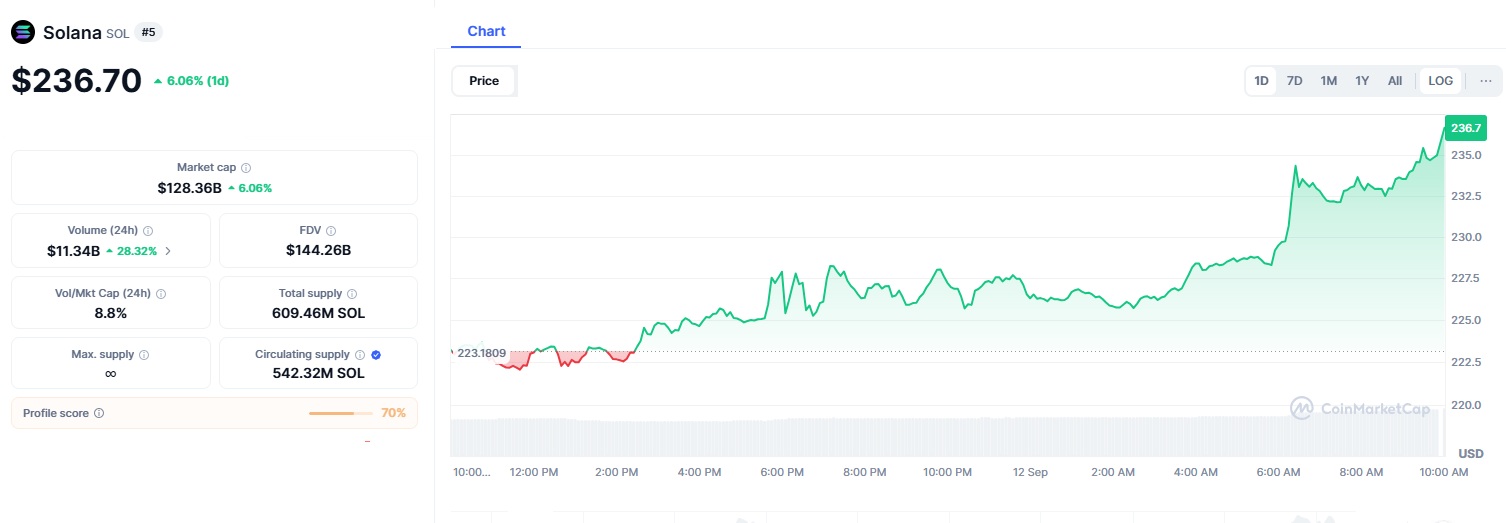Select the Price chart view
1506x523 pixels.
coord(484,81)
